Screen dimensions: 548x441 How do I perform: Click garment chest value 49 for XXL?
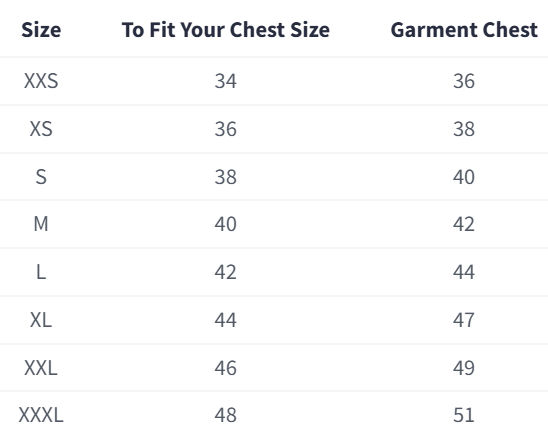tap(464, 368)
